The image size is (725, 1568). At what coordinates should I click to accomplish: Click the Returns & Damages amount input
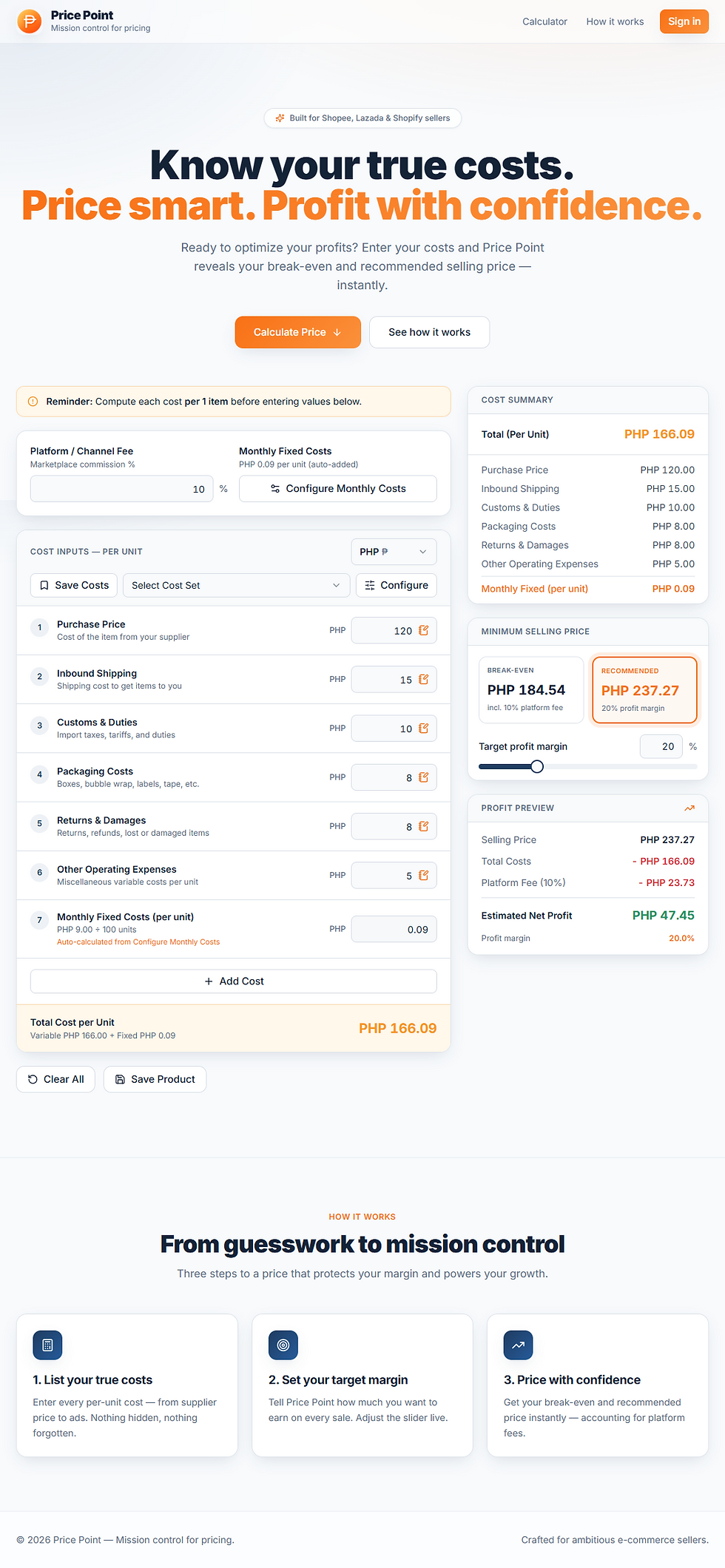(x=394, y=826)
